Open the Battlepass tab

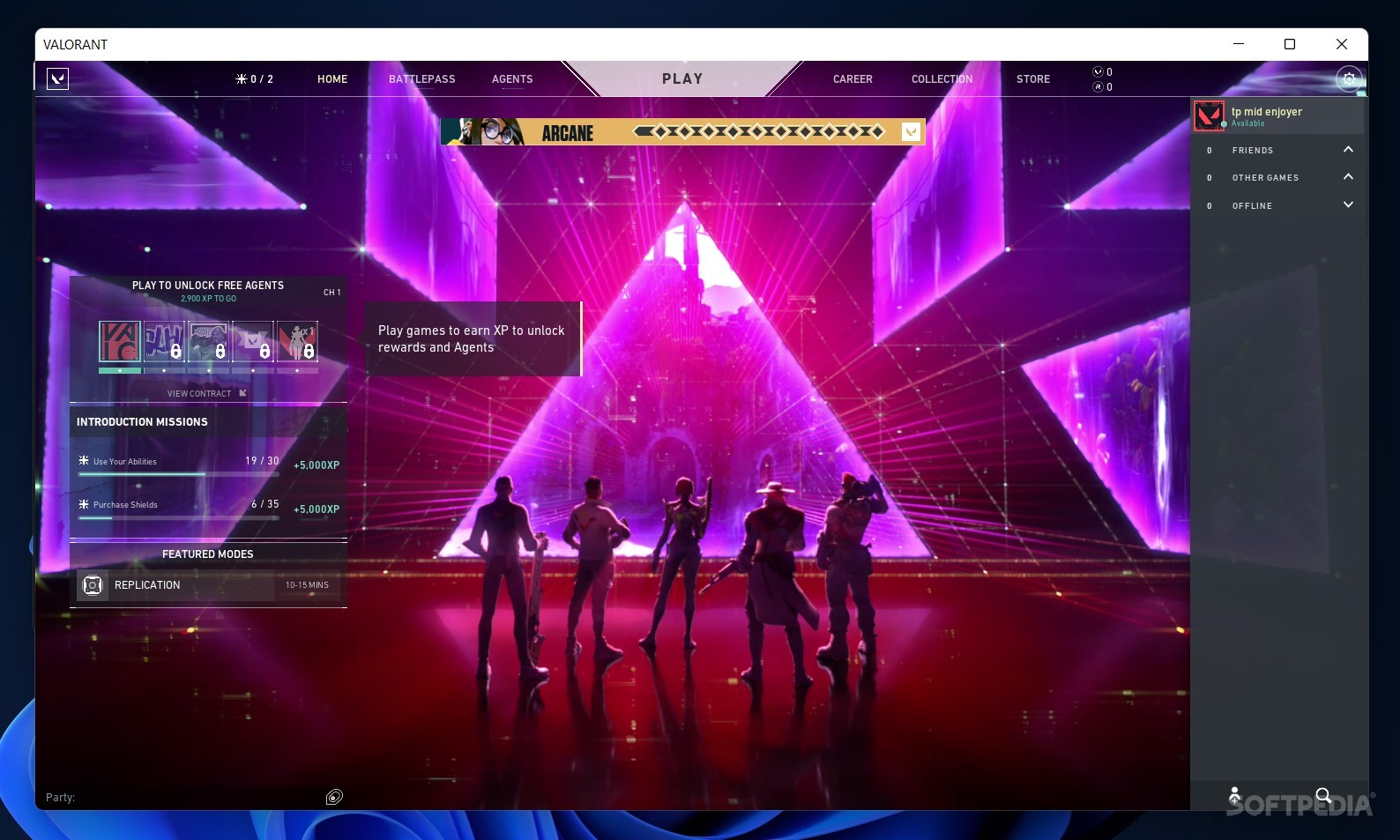(x=422, y=79)
